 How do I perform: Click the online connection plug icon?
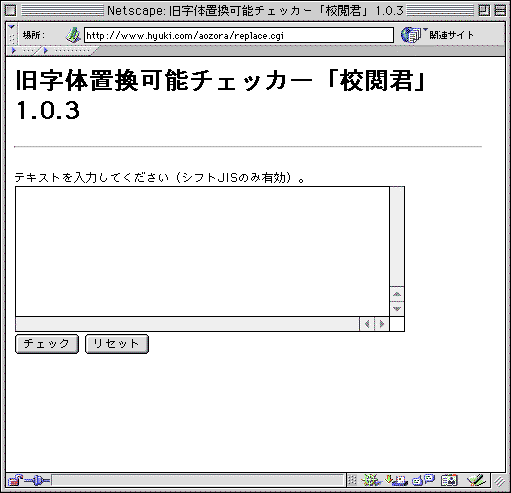[x=37, y=480]
